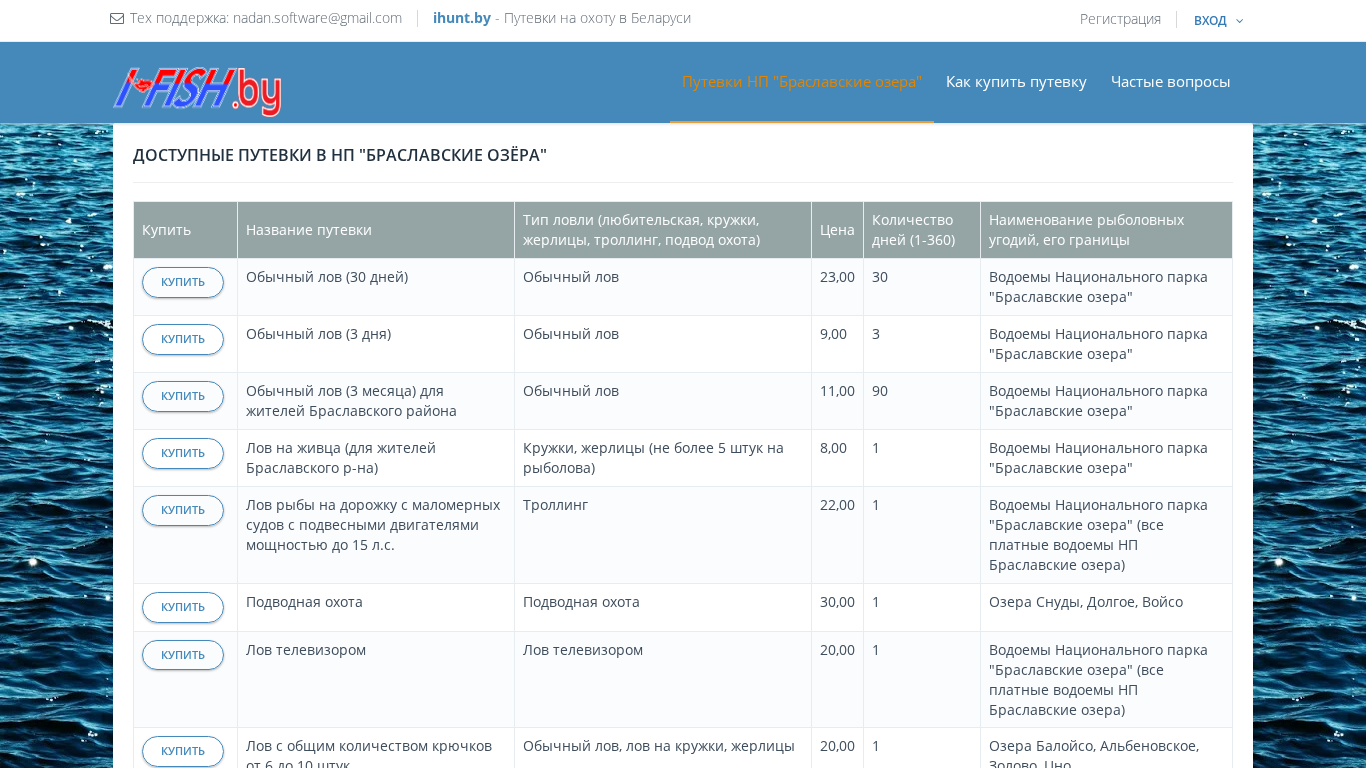Buy the Обычный лов (30 дней) permit
This screenshot has width=1366, height=768.
coord(183,282)
